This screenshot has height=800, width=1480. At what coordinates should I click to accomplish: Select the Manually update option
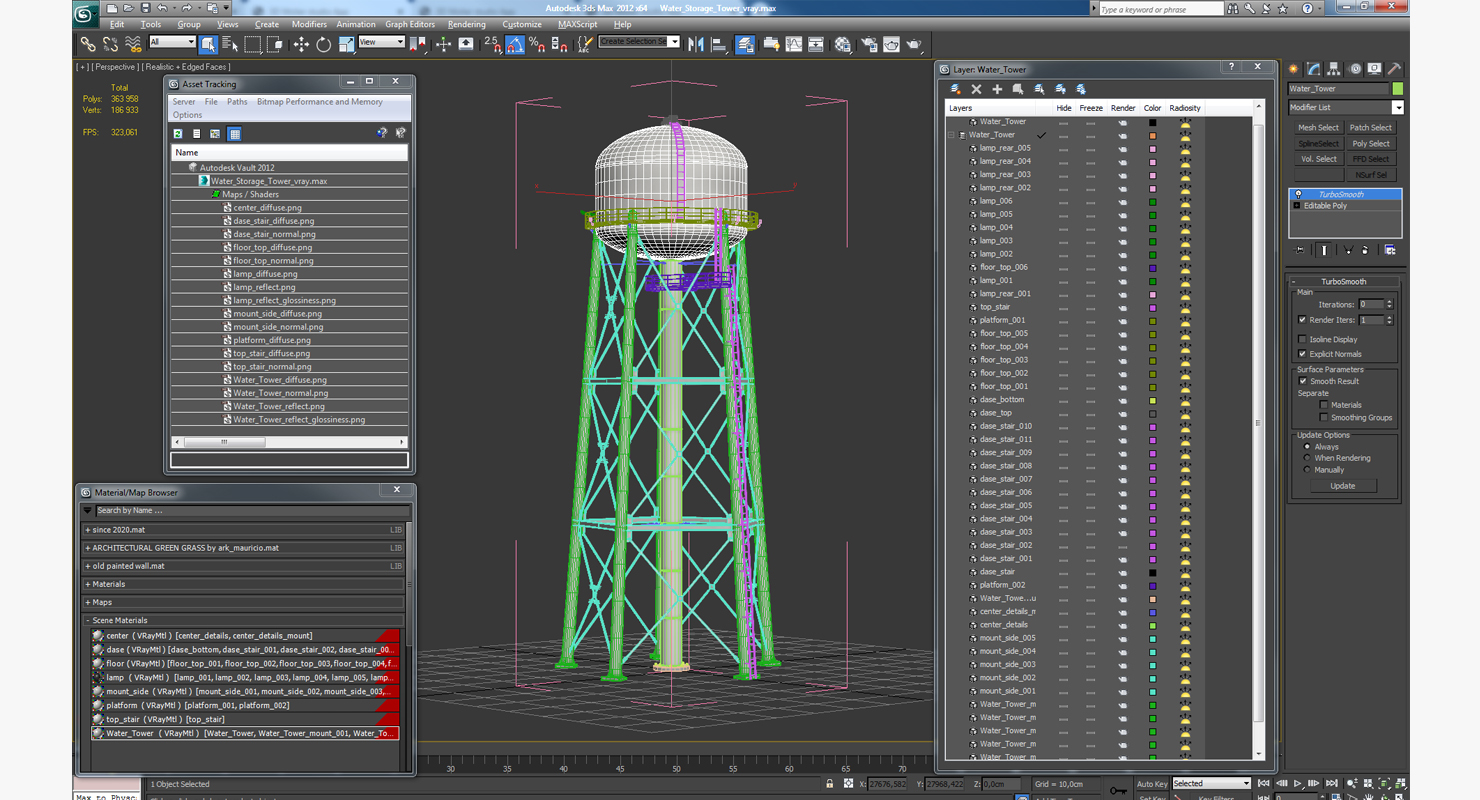click(x=1307, y=470)
